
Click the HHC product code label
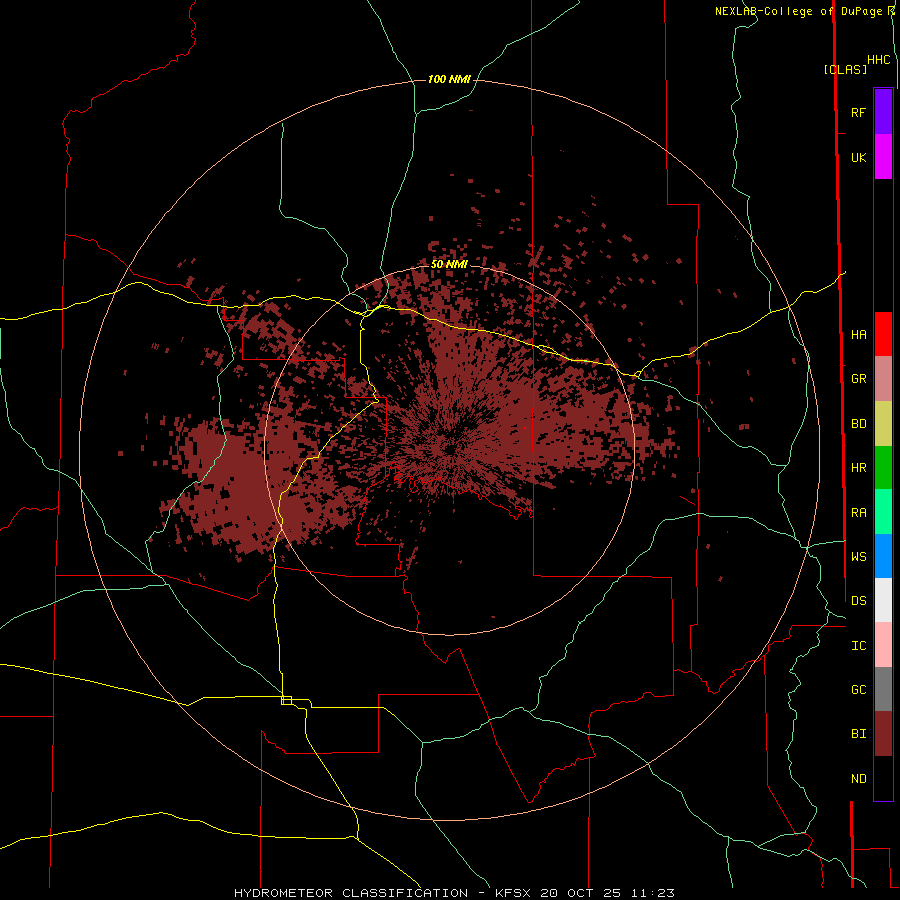pyautogui.click(x=878, y=60)
